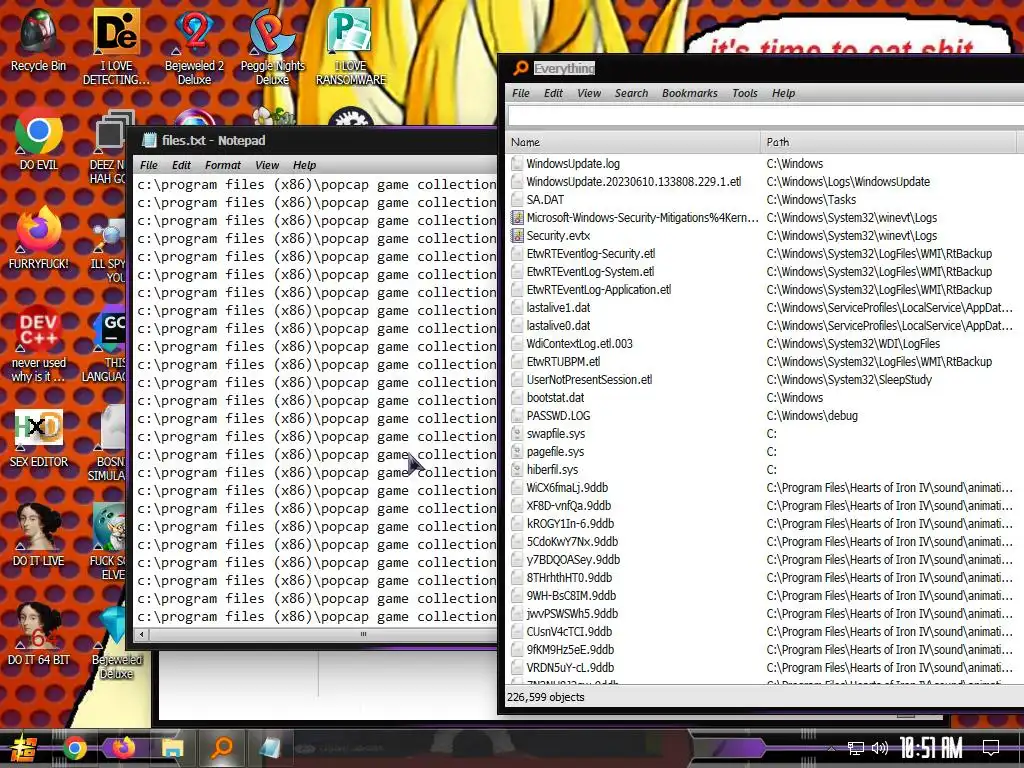Select kROGY1In-6.9ddb in results
This screenshot has width=1024, height=768.
pos(570,524)
